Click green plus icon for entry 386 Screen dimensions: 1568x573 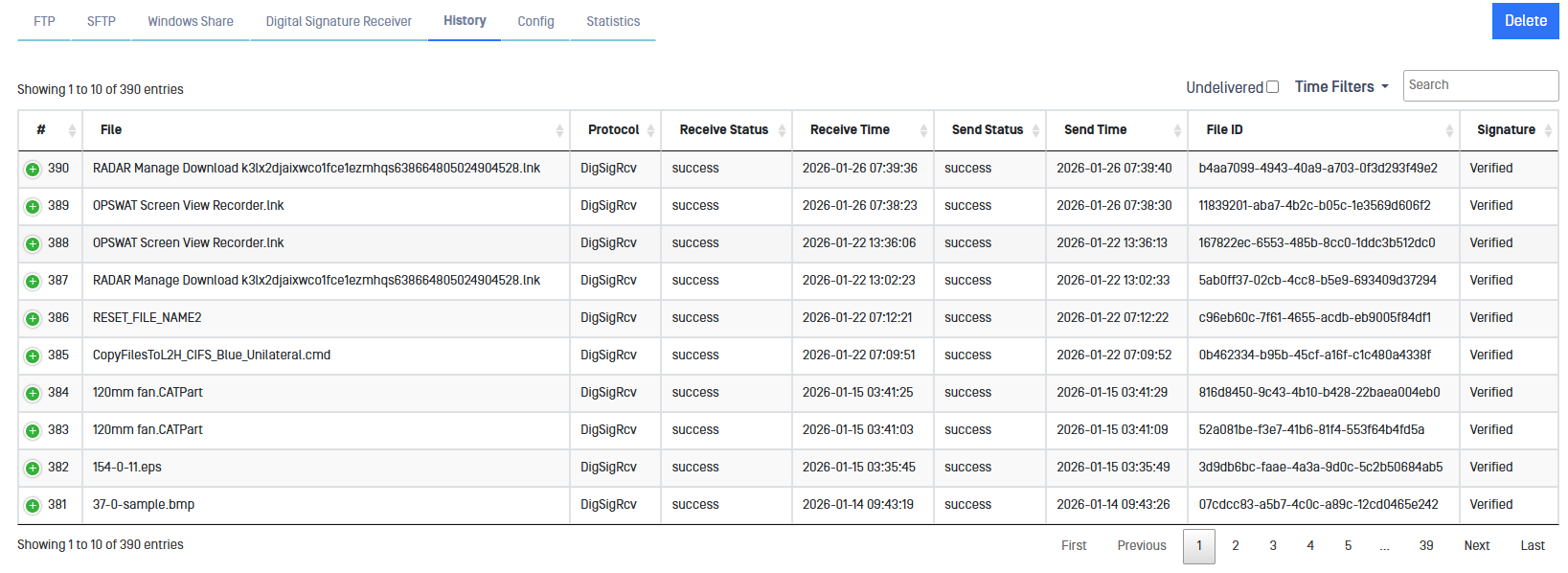pyautogui.click(x=33, y=319)
